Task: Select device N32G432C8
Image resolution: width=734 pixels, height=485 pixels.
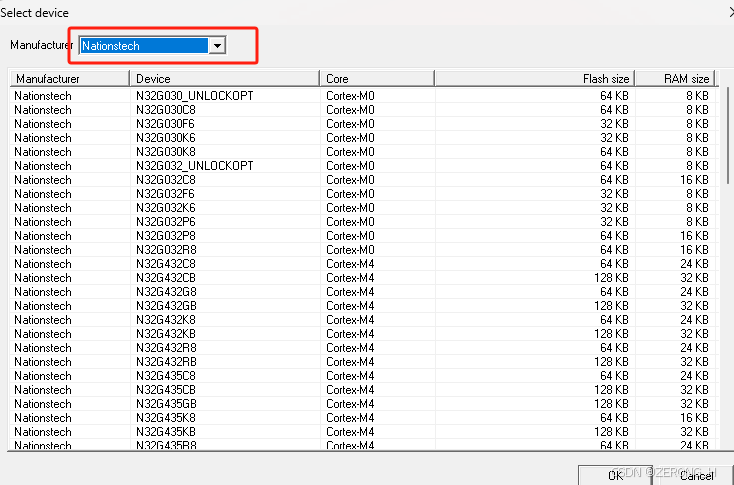Action: 166,264
